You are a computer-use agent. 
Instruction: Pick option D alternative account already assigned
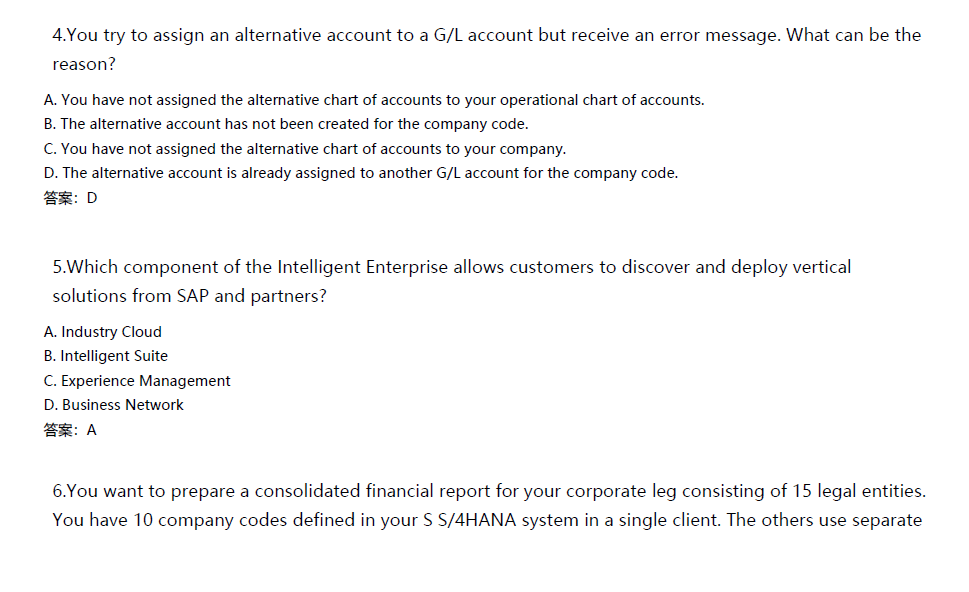[x=361, y=173]
